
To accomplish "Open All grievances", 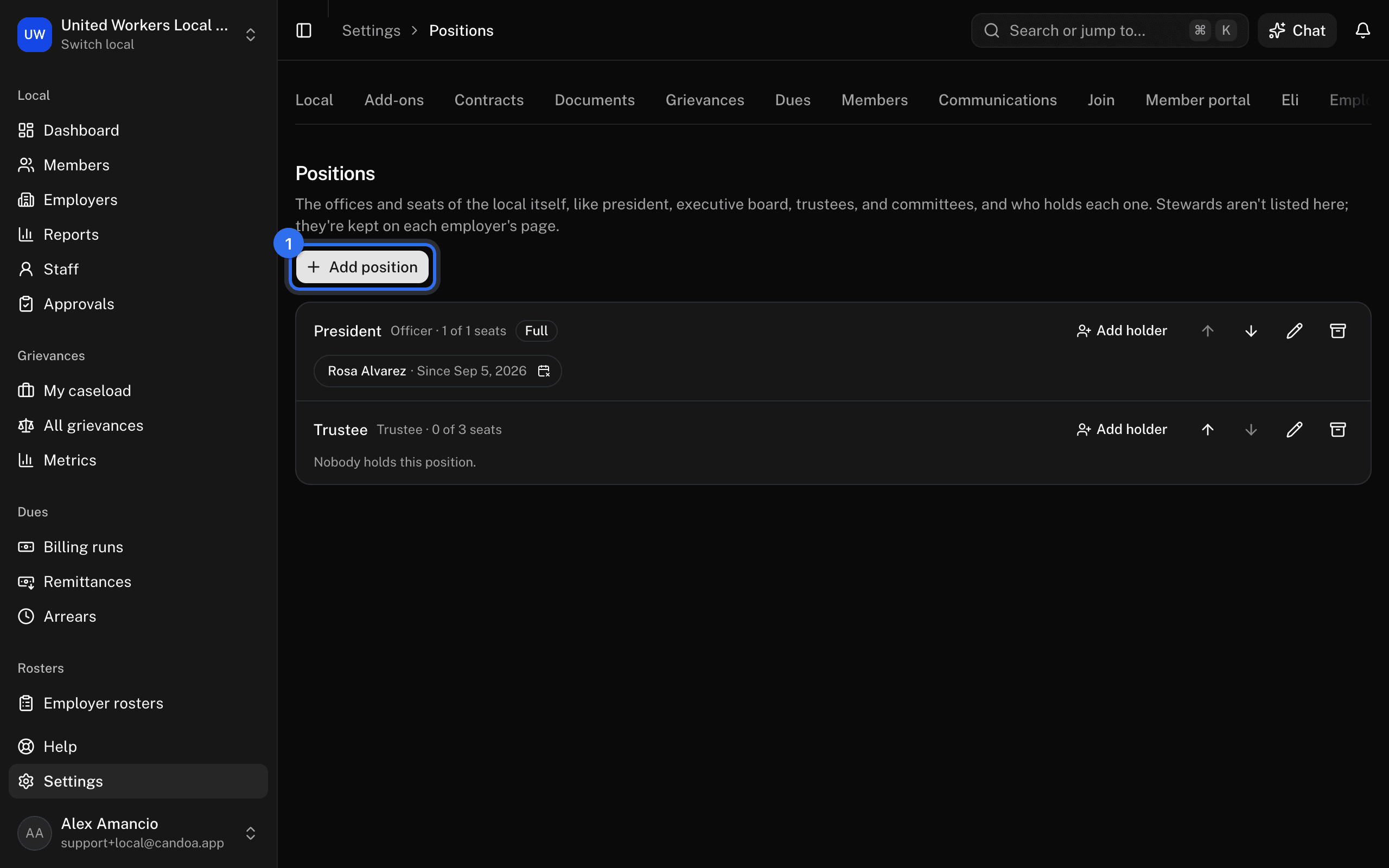I will [138, 425].
